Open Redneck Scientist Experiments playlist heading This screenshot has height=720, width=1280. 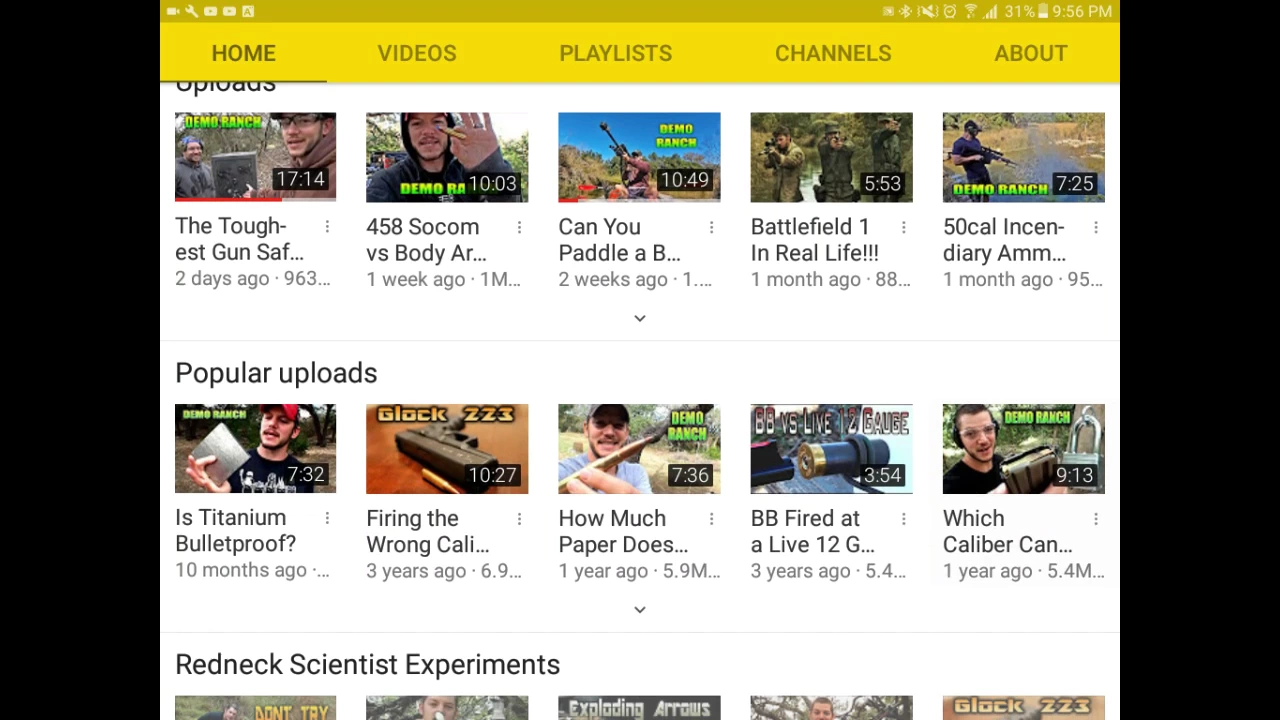(x=367, y=665)
